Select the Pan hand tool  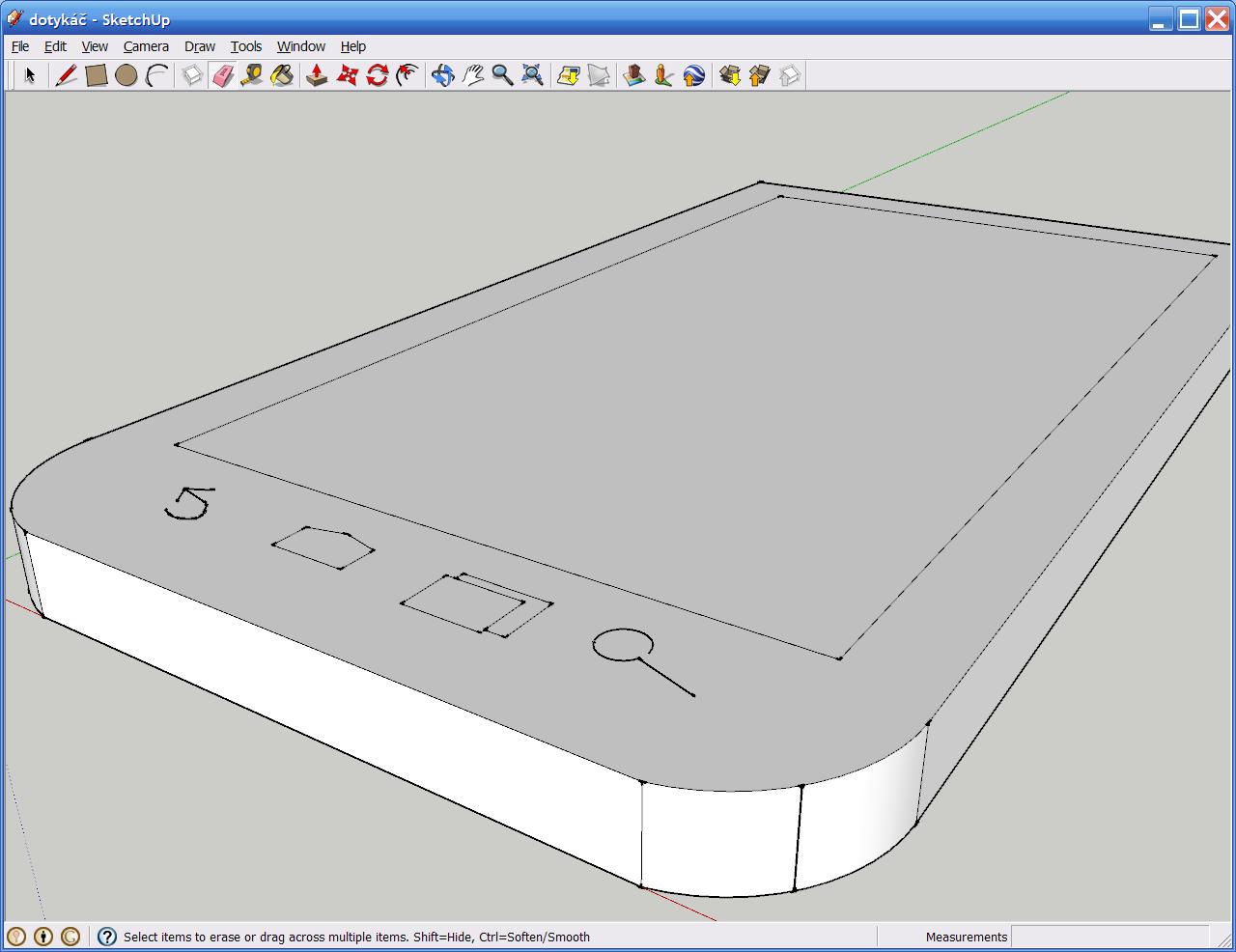tap(472, 75)
